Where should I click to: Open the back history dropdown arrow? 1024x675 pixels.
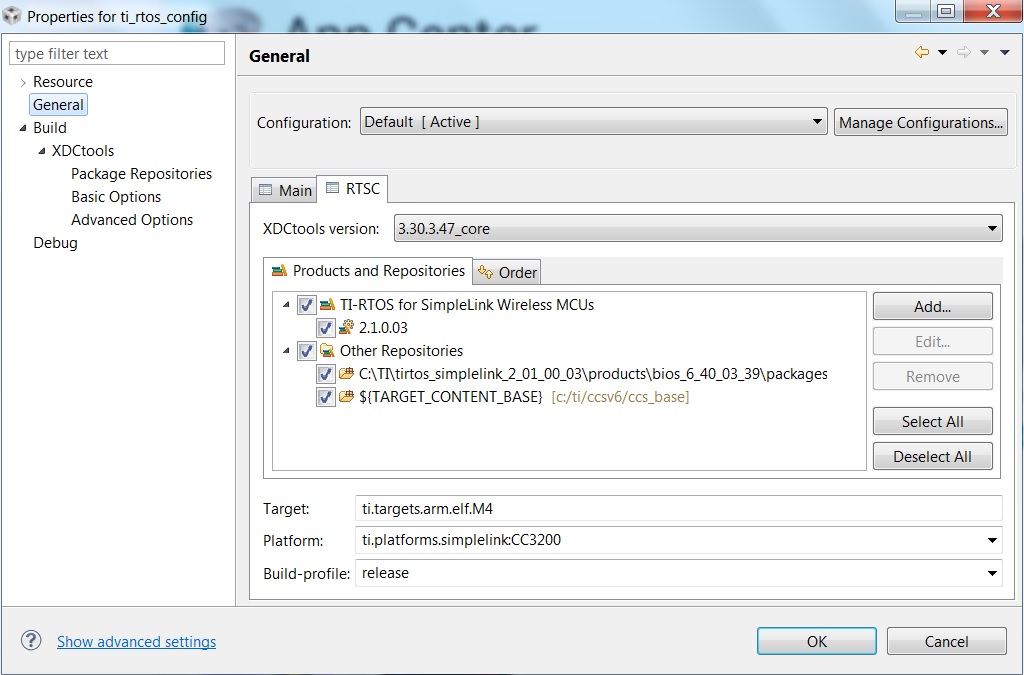click(942, 52)
